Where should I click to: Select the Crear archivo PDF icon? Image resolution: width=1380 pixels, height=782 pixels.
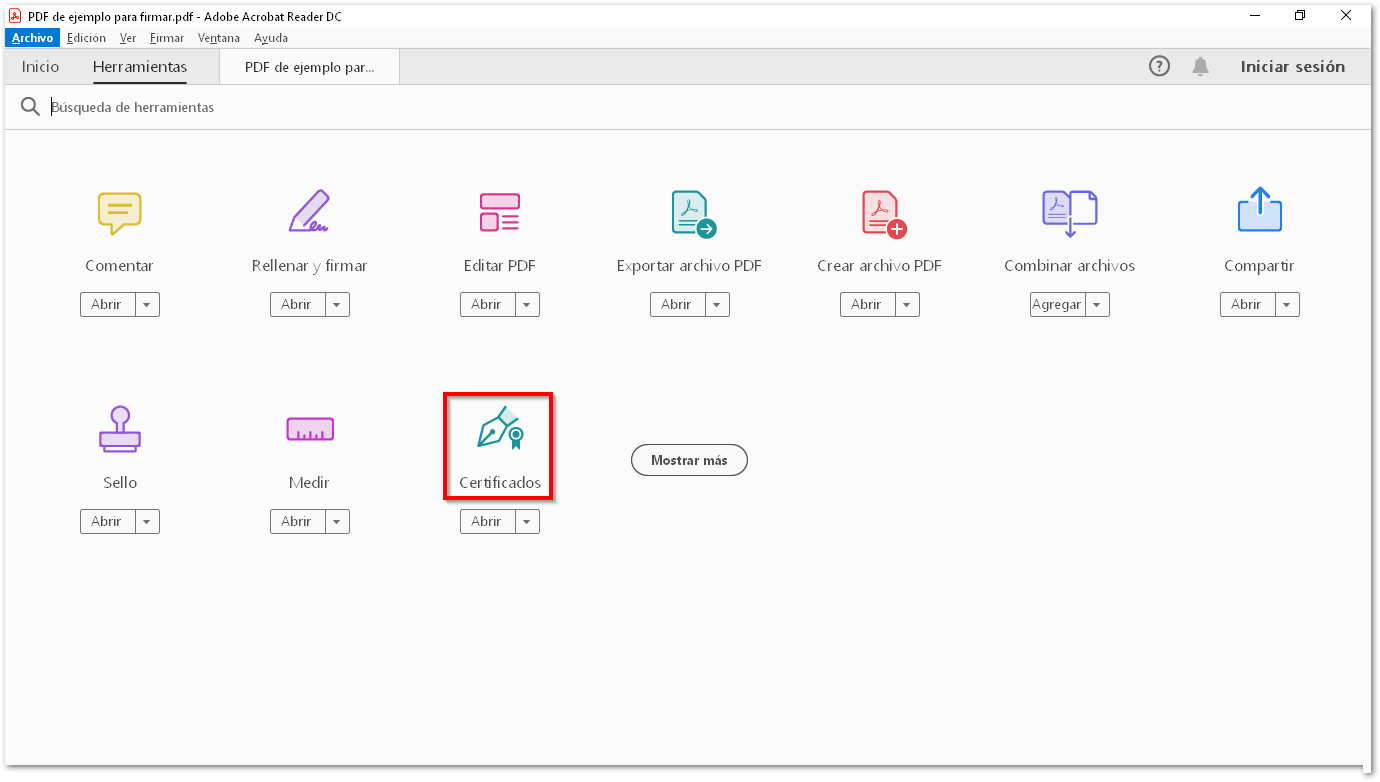click(883, 213)
